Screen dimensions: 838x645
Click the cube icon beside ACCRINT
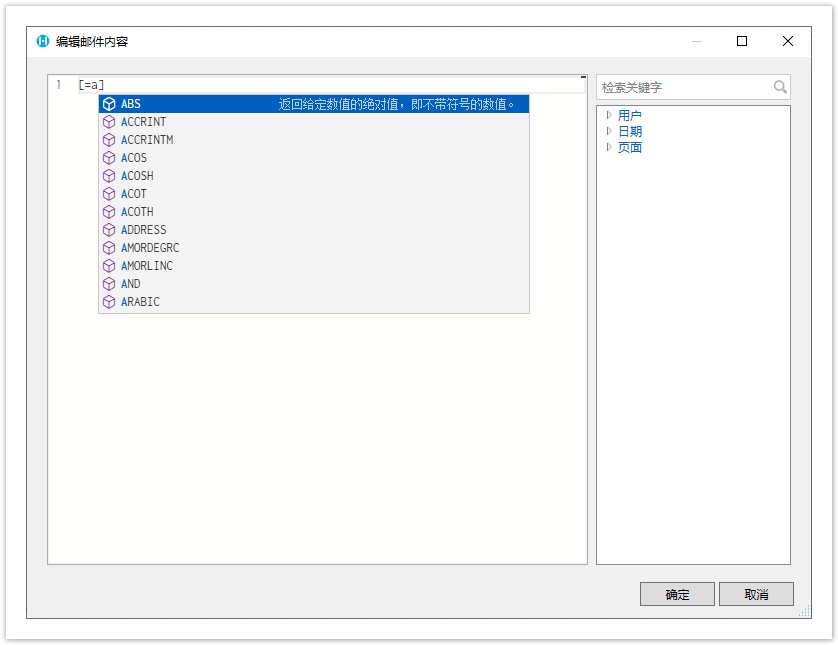(x=109, y=122)
